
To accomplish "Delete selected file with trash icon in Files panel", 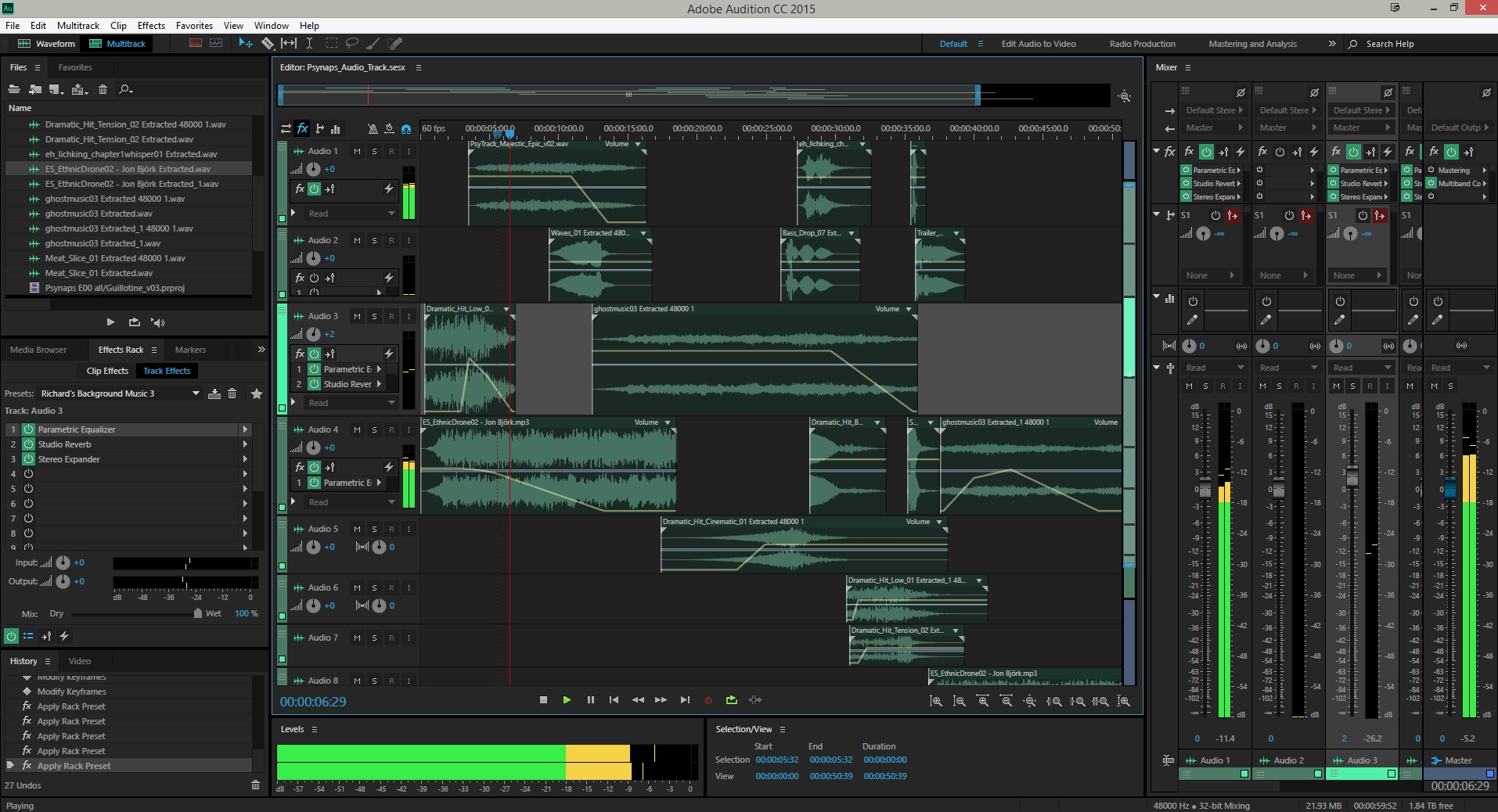I will pos(103,89).
